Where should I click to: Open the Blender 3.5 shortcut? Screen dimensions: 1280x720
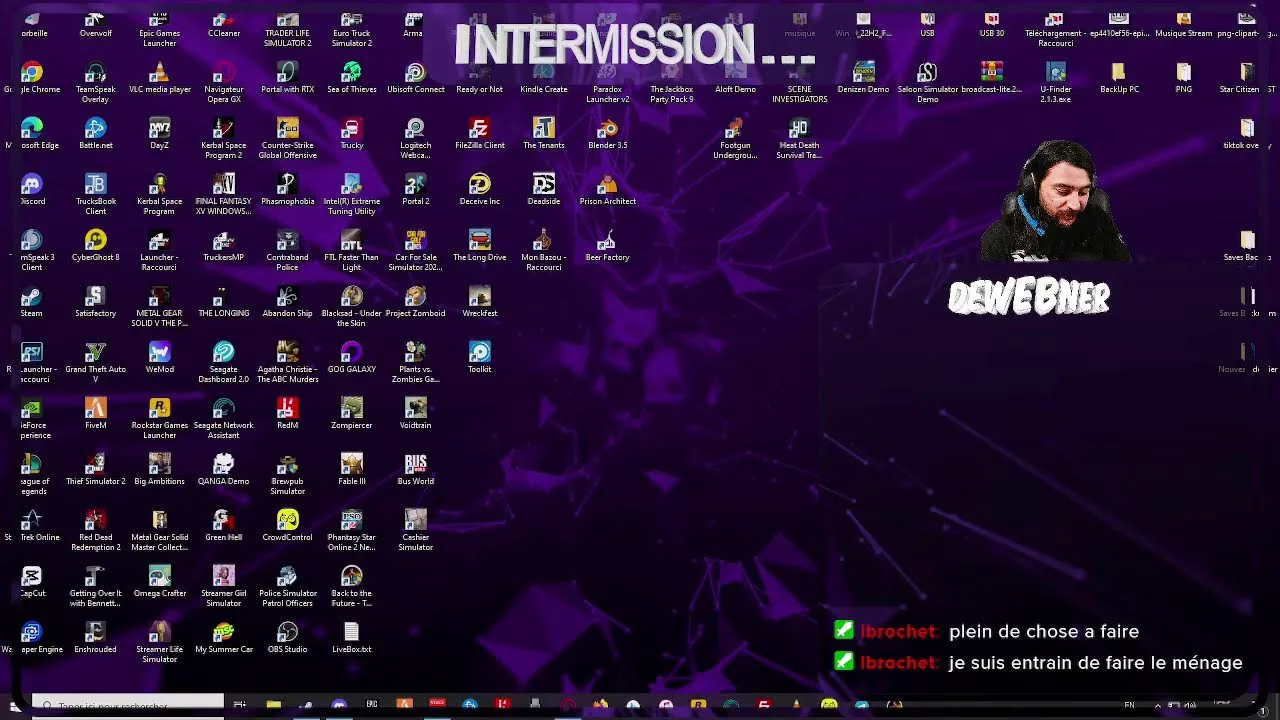[607, 134]
